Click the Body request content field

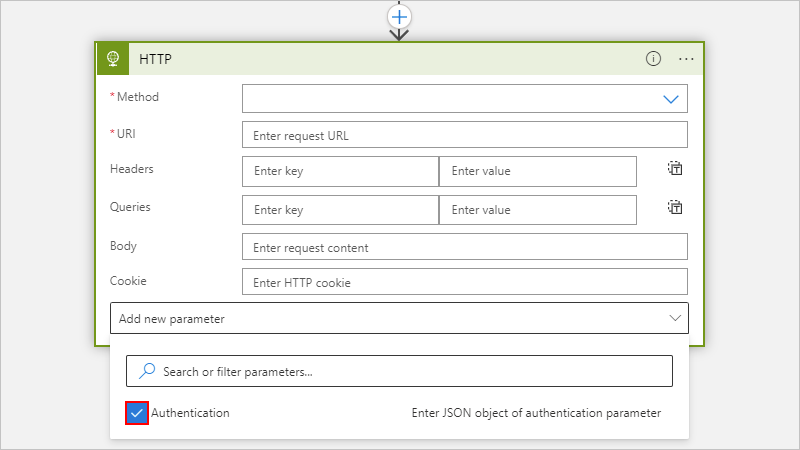pos(465,247)
